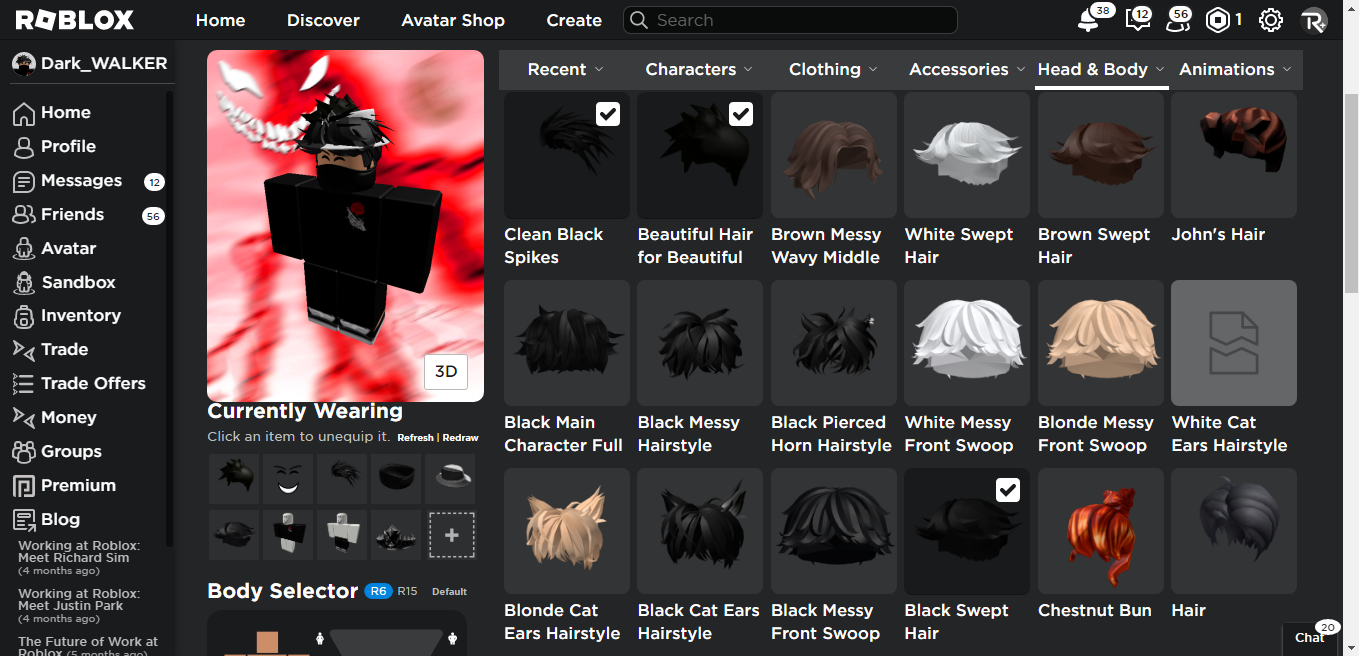This screenshot has width=1359, height=656.
Task: Unequip the smiling face item
Action: [x=288, y=479]
